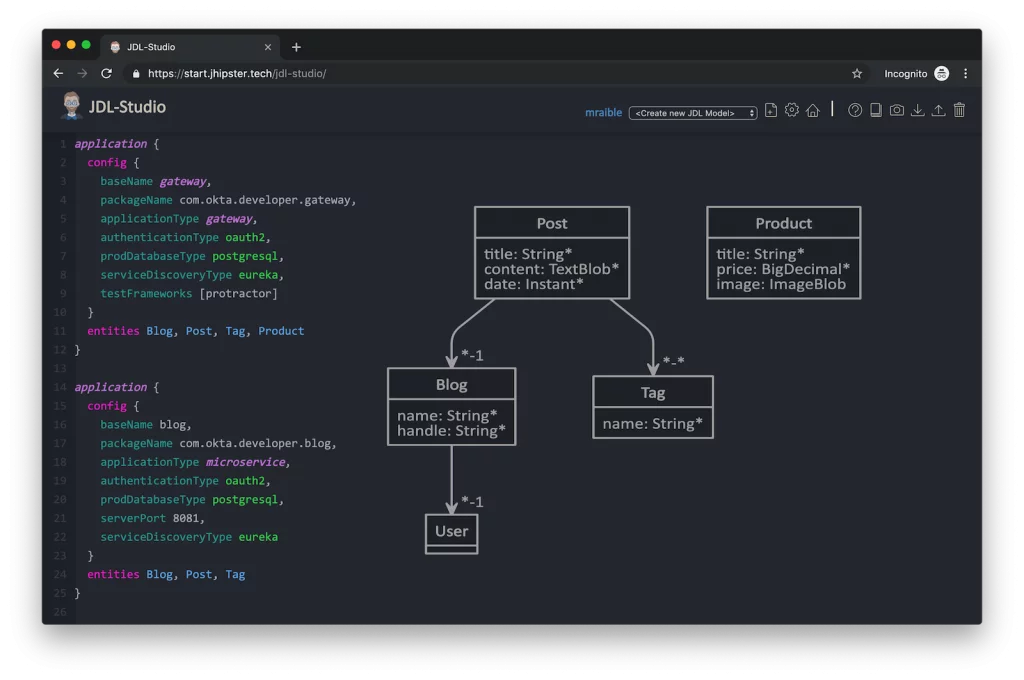Open the Create new JDL Model dropdown

pyautogui.click(x=693, y=113)
